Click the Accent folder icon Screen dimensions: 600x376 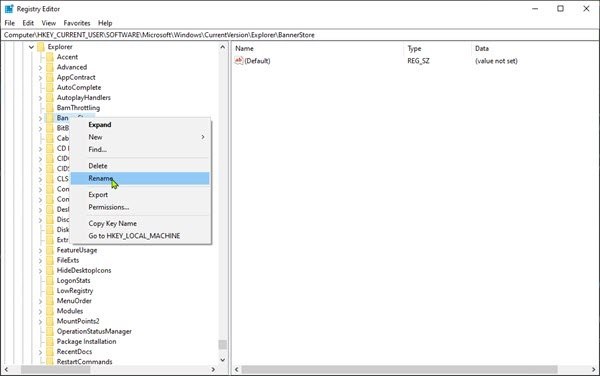pyautogui.click(x=50, y=57)
